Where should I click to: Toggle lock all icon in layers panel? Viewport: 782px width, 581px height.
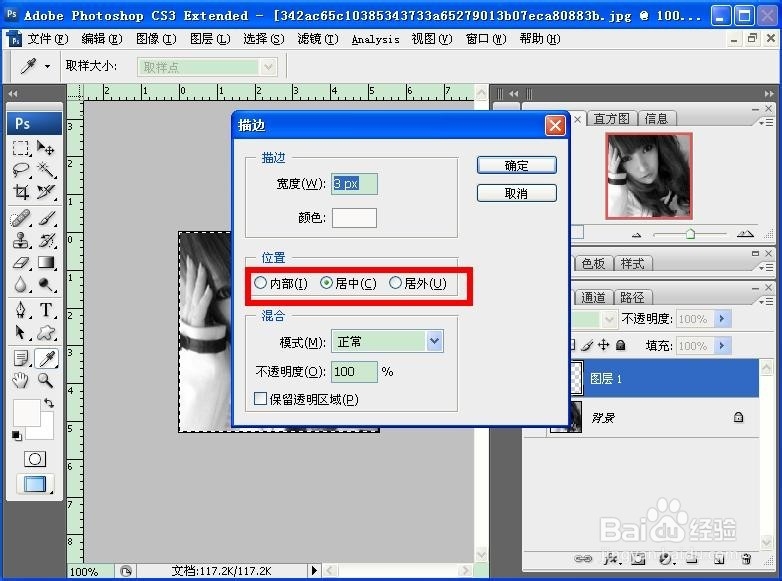click(x=620, y=345)
